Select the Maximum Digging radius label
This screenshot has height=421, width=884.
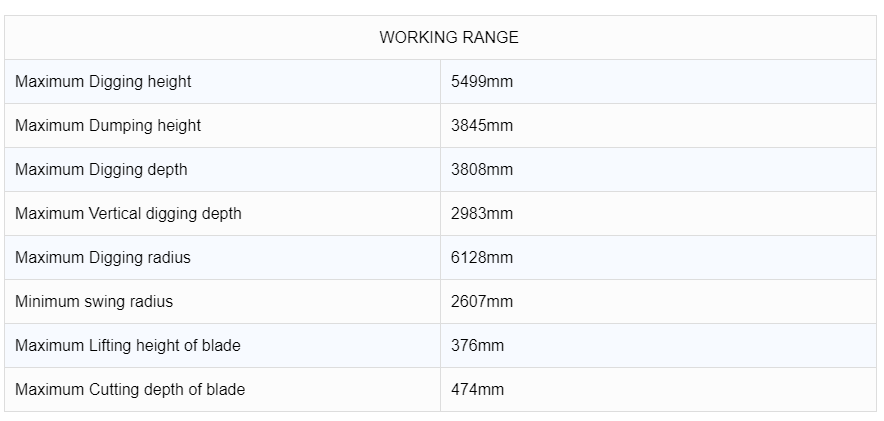(103, 258)
